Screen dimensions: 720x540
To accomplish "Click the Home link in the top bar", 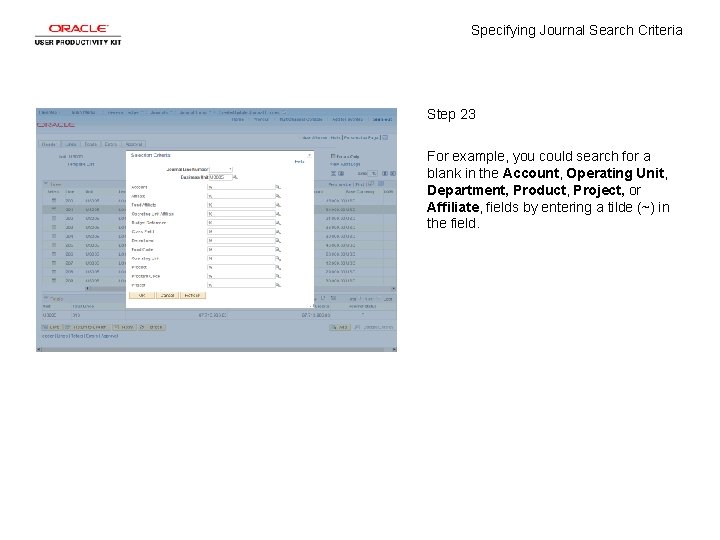I will click(x=238, y=119).
